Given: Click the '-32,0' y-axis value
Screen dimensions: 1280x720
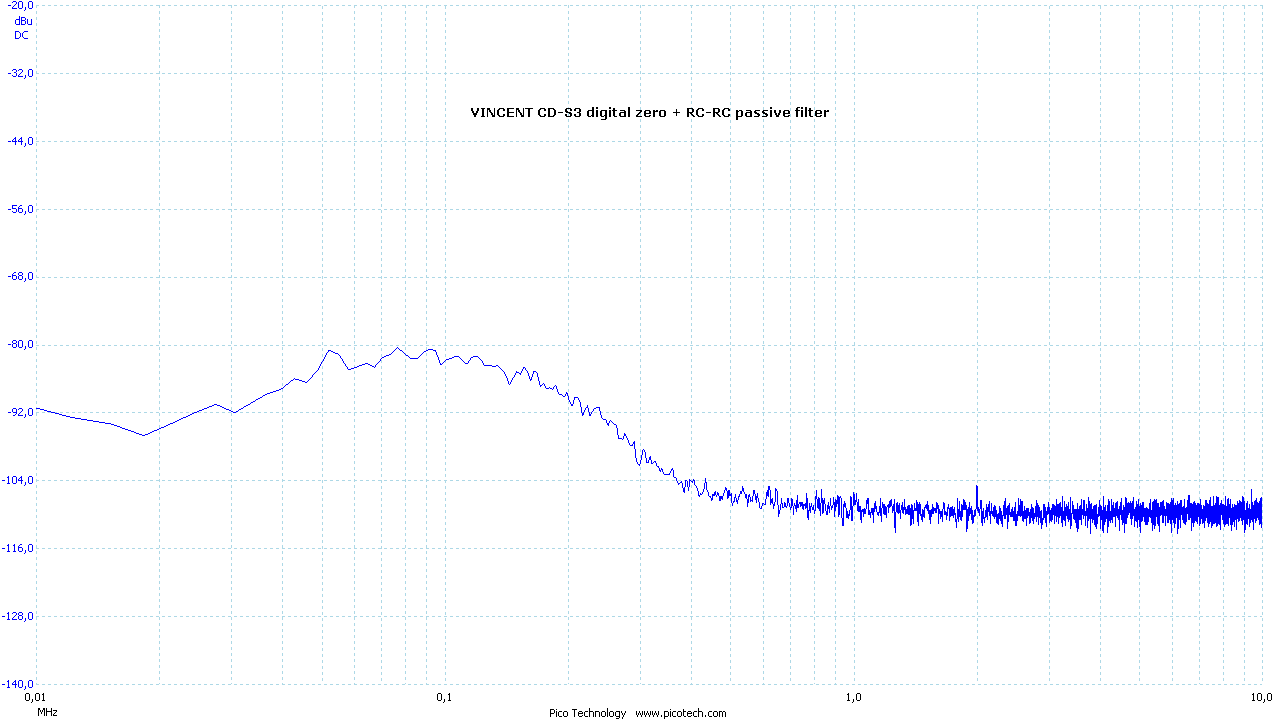Looking at the screenshot, I should pyautogui.click(x=20, y=73).
